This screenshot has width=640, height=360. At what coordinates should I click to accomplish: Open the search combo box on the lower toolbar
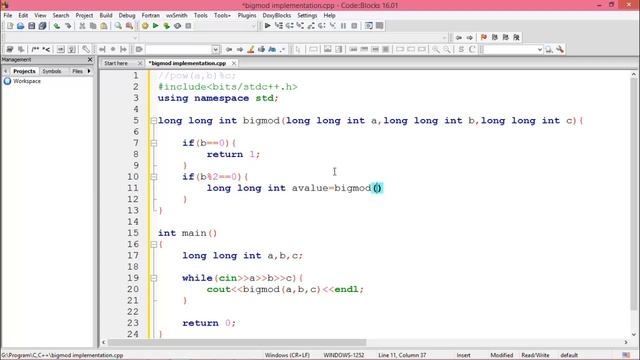(x=513, y=49)
